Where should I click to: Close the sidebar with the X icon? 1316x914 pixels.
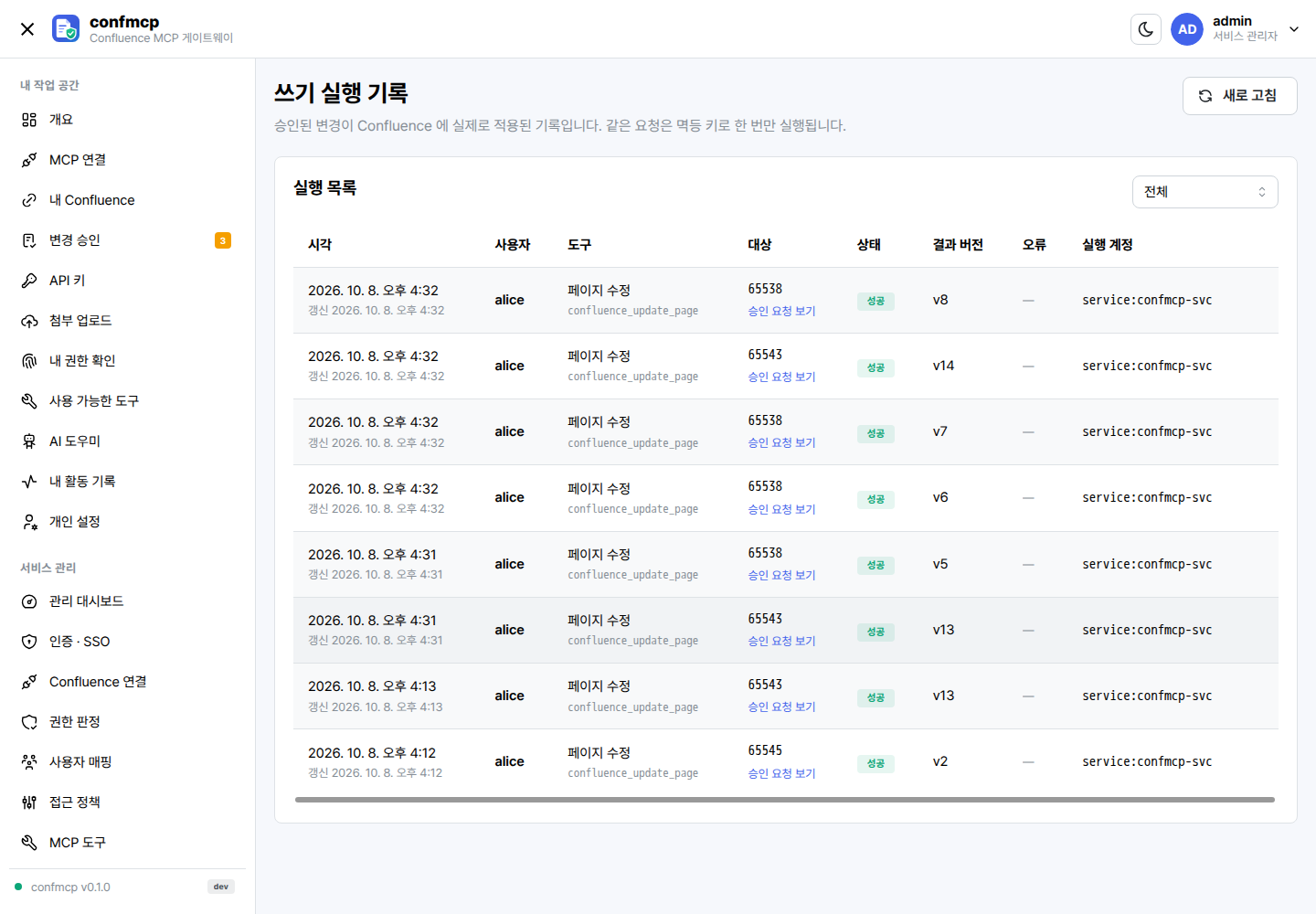click(x=27, y=29)
